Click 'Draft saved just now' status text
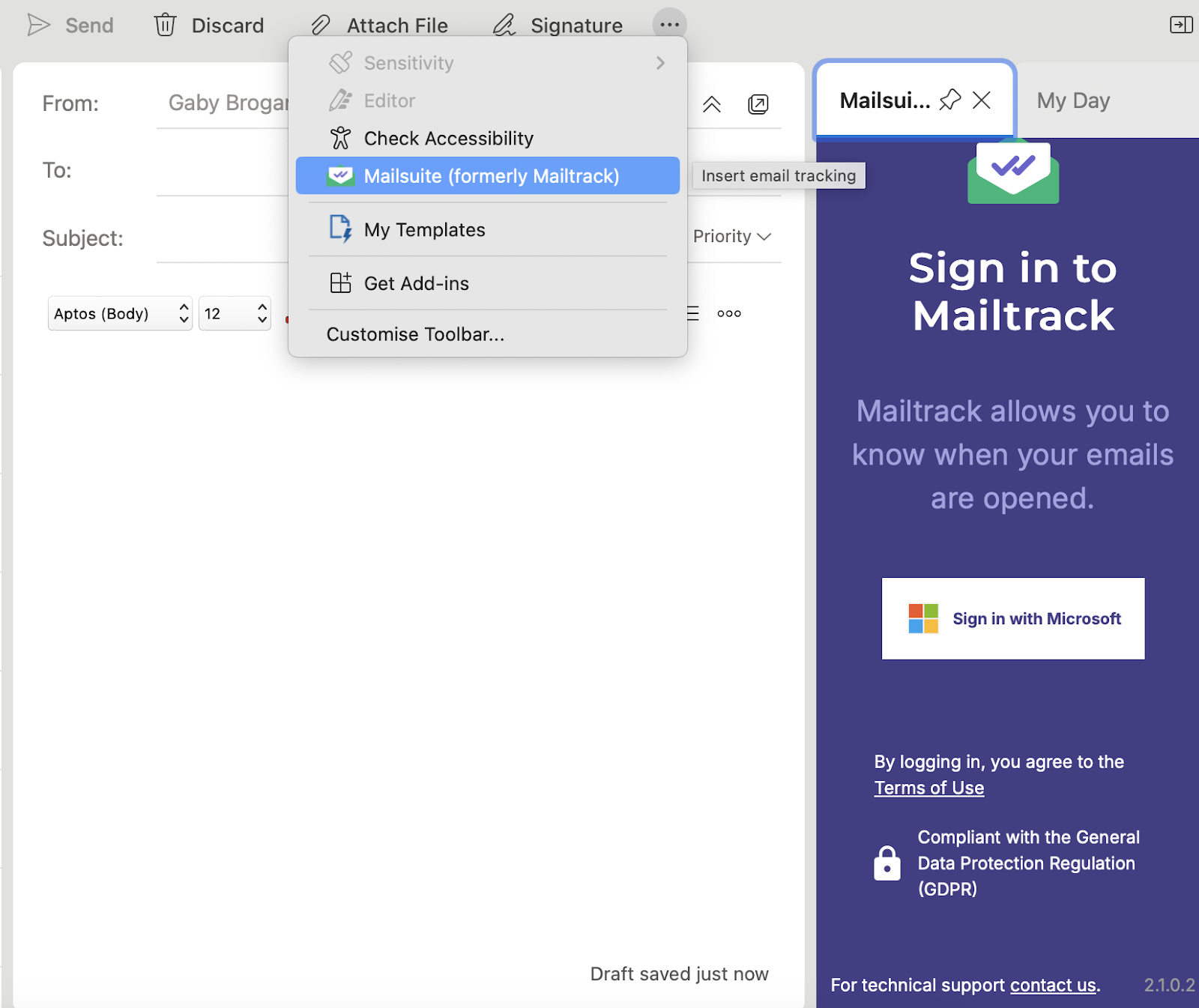The image size is (1199, 1008). pos(679,974)
